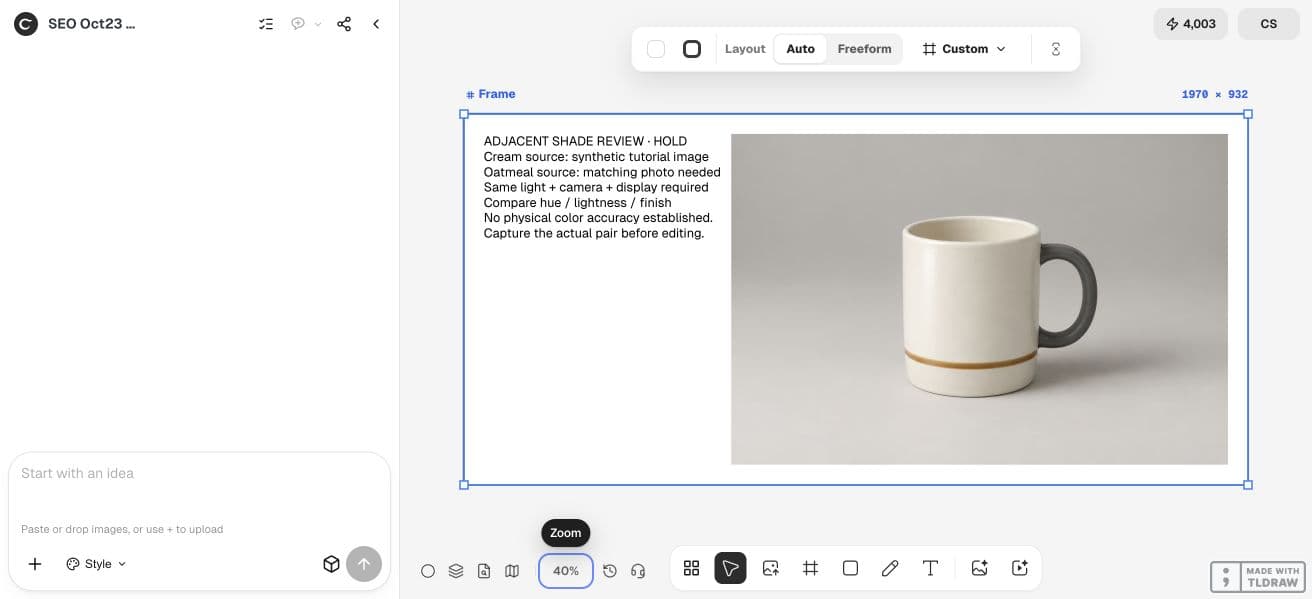Click the headset support icon

tap(638, 571)
